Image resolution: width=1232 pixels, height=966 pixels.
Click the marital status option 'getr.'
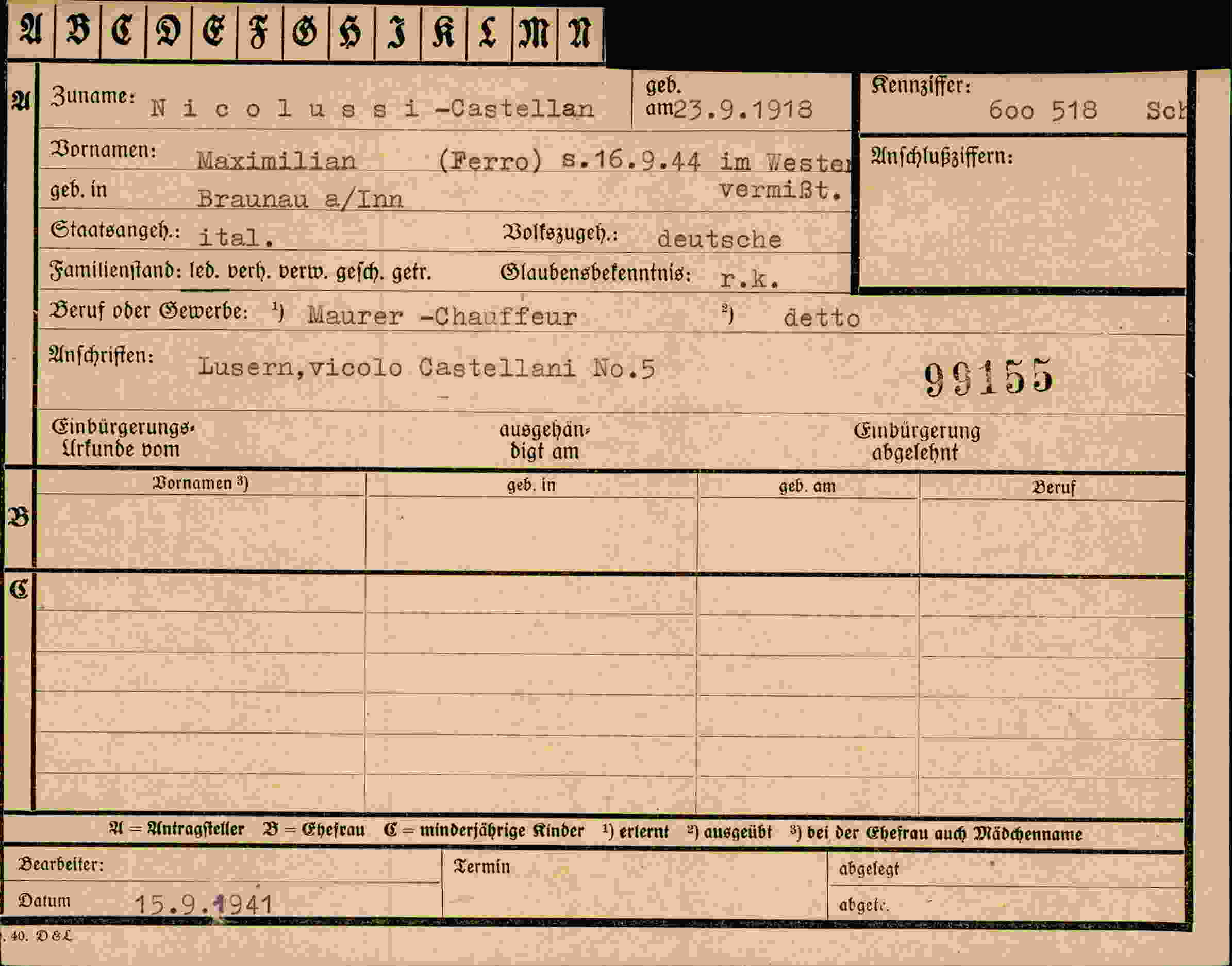(411, 273)
